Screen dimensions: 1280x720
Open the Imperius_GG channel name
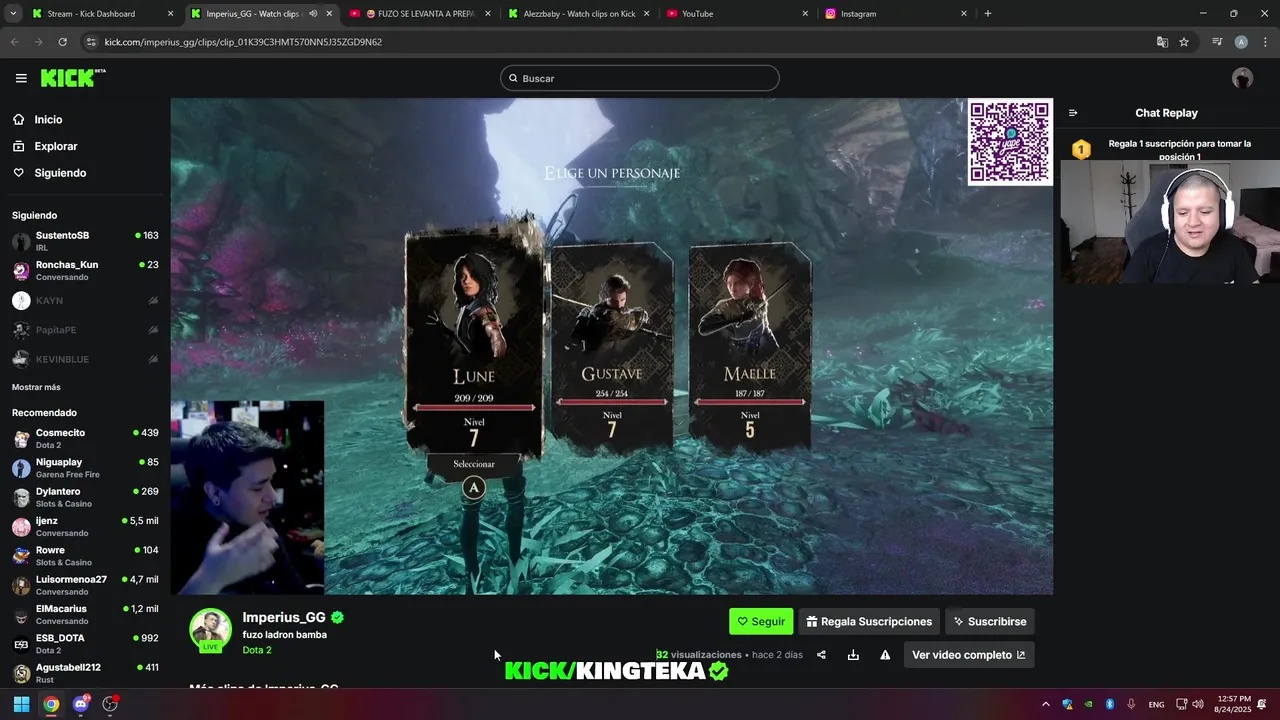pos(284,618)
